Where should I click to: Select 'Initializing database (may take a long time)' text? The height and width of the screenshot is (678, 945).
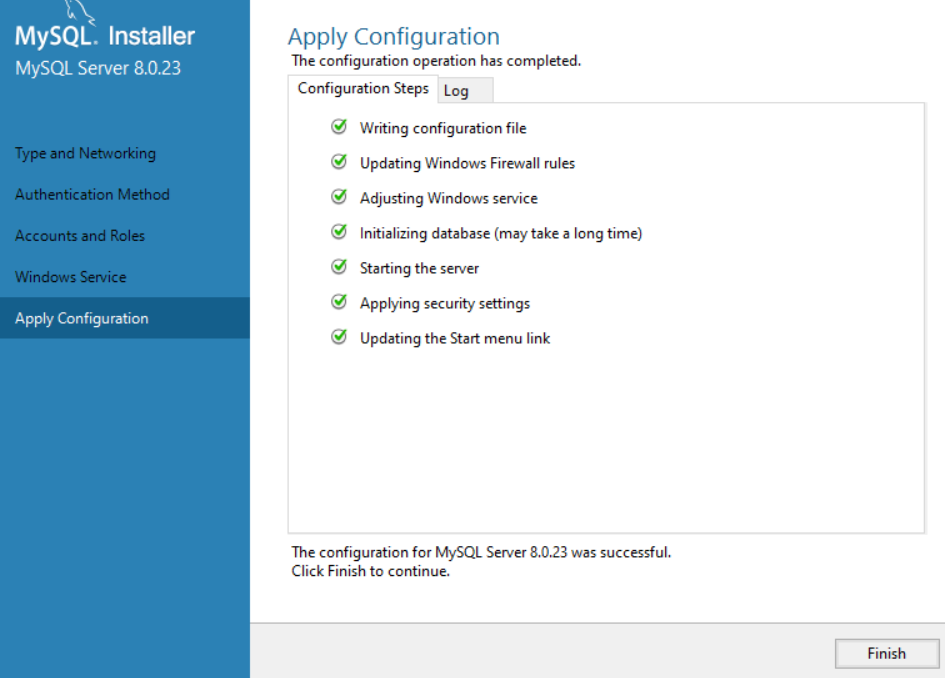(x=501, y=233)
